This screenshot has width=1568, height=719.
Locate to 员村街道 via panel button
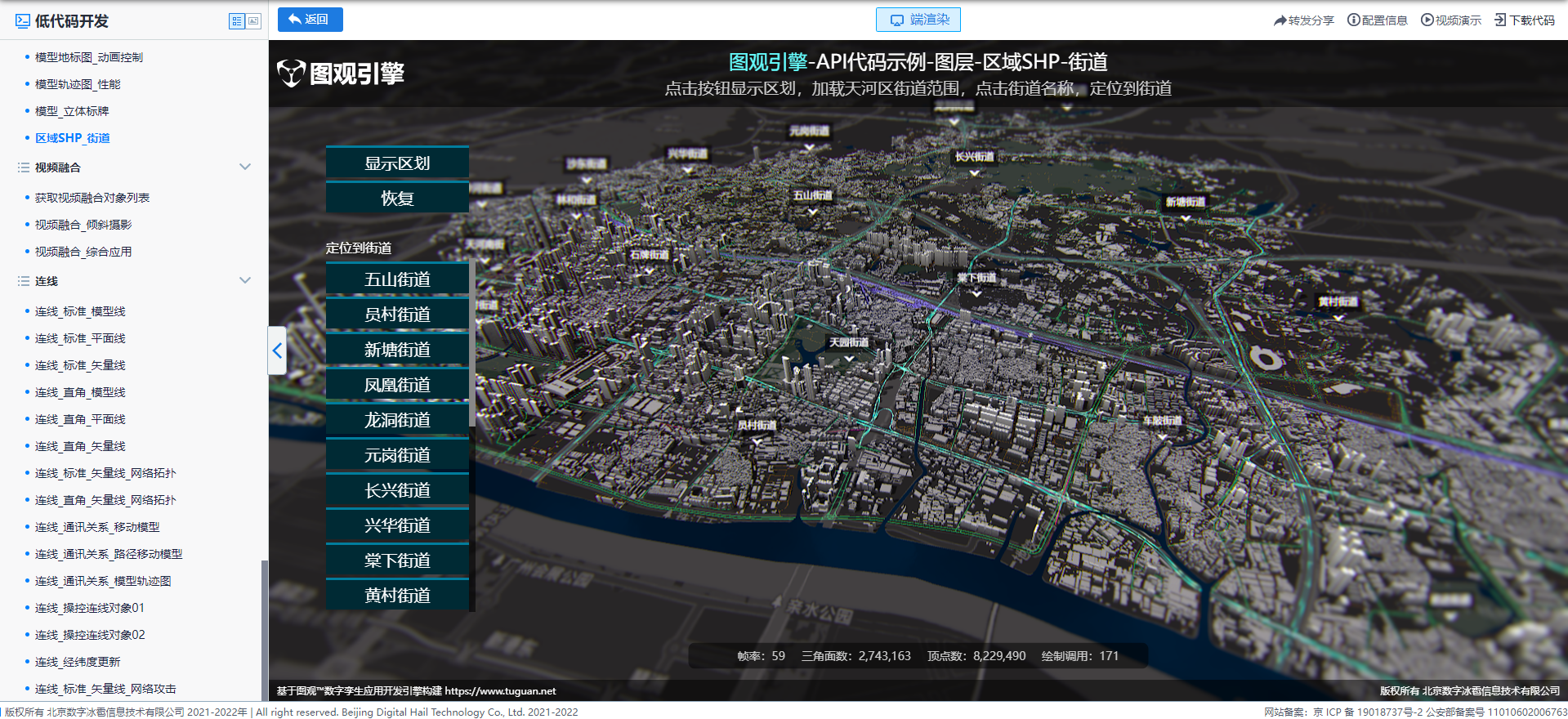tap(397, 314)
